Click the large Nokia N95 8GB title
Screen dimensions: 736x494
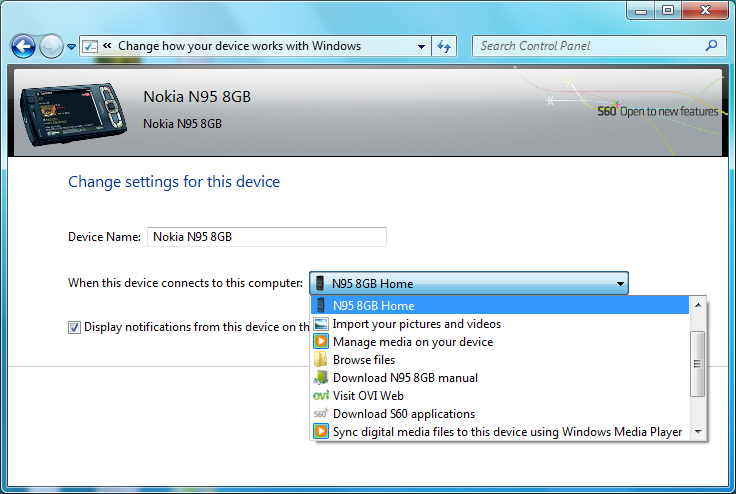pos(197,97)
